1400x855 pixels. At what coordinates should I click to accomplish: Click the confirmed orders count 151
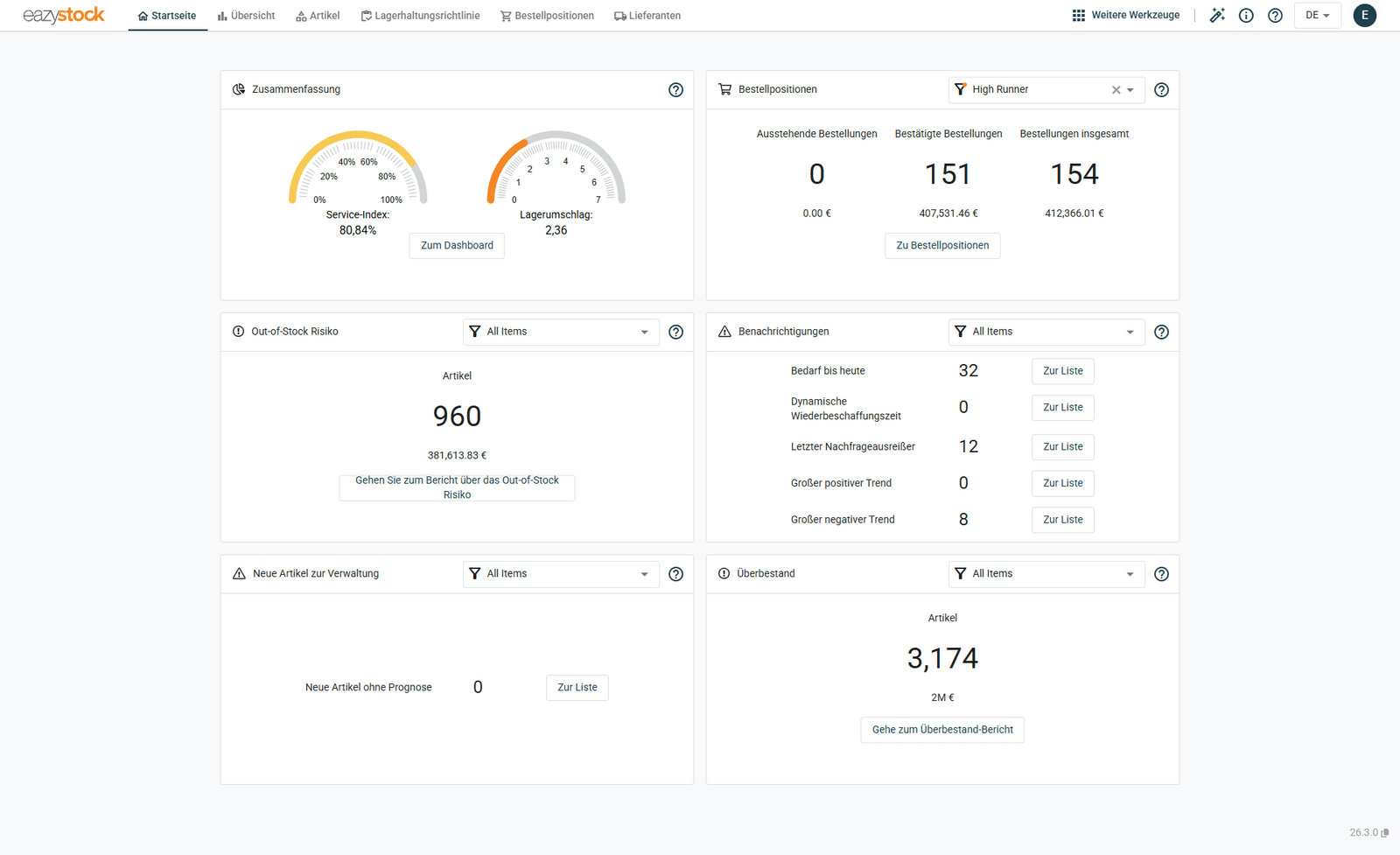click(x=948, y=174)
